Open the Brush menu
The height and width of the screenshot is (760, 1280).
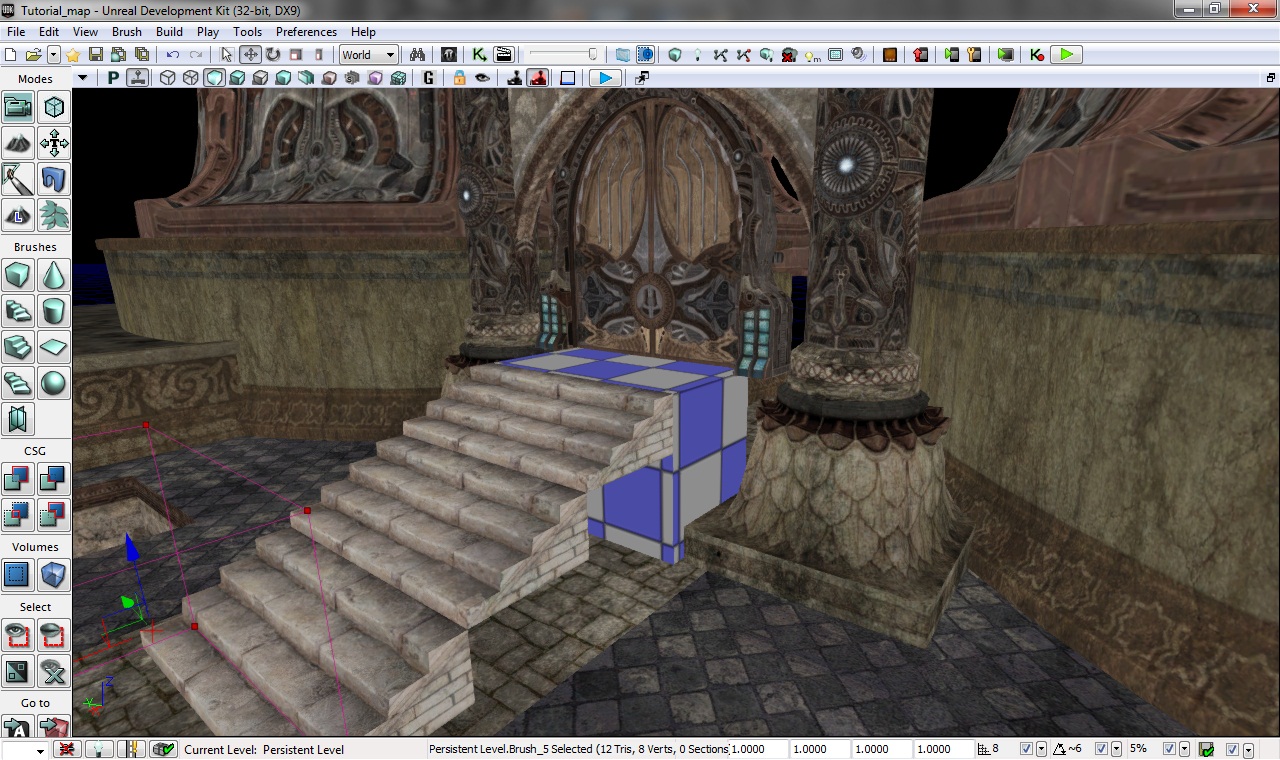(126, 32)
